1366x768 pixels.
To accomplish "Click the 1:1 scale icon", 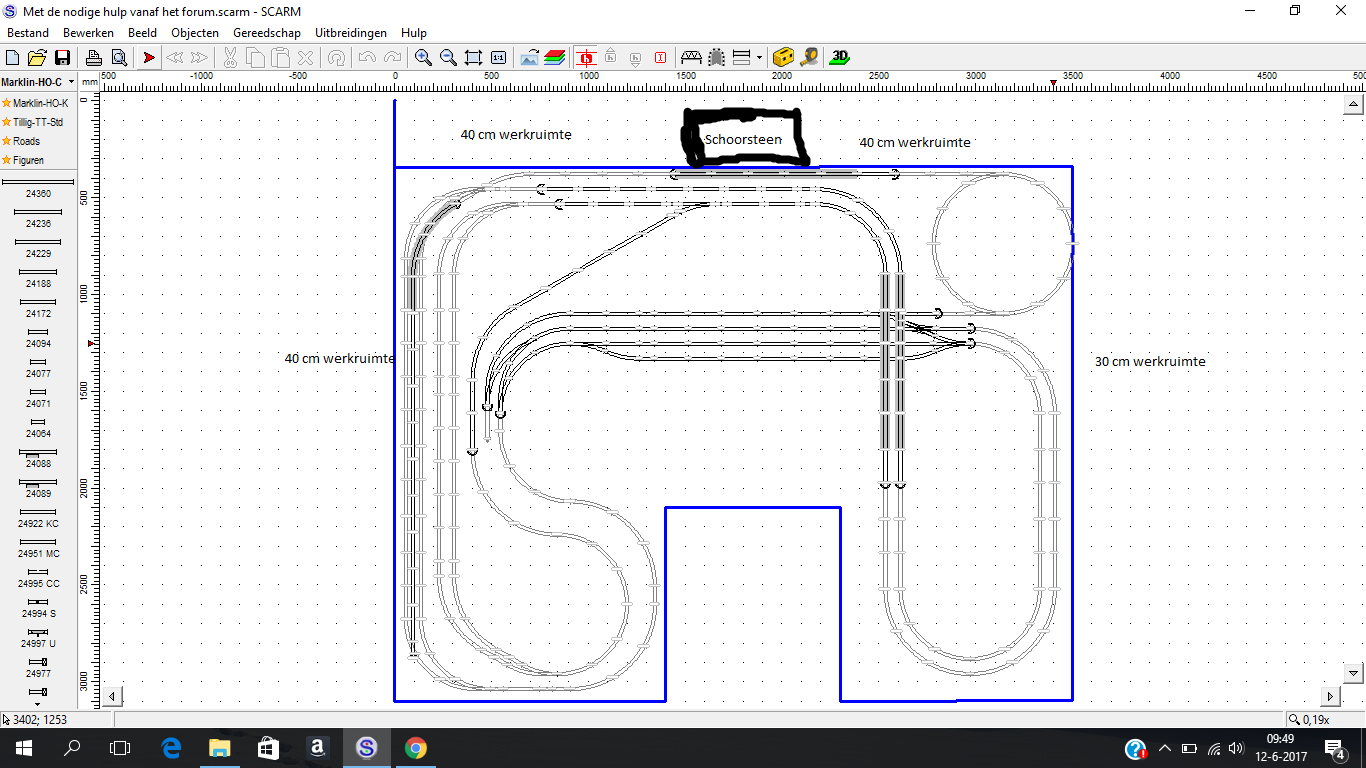I will click(498, 58).
